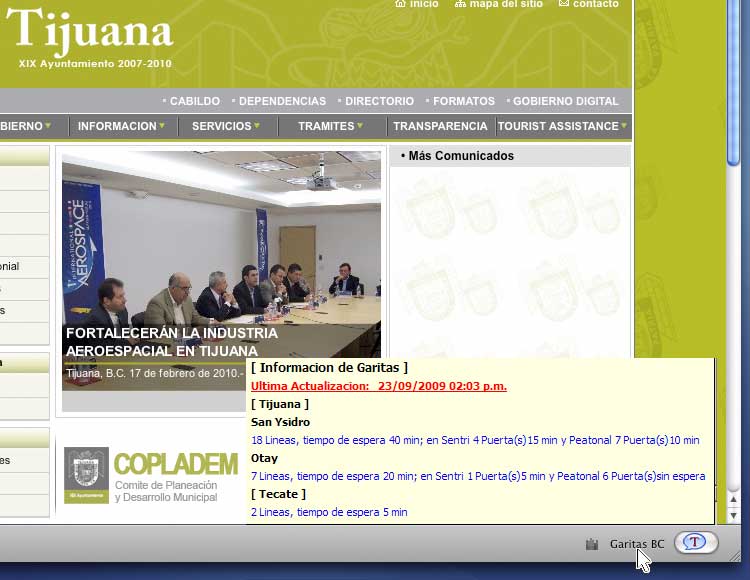Click the vertical scrollbar thumb
This screenshot has width=750, height=580.
click(733, 82)
